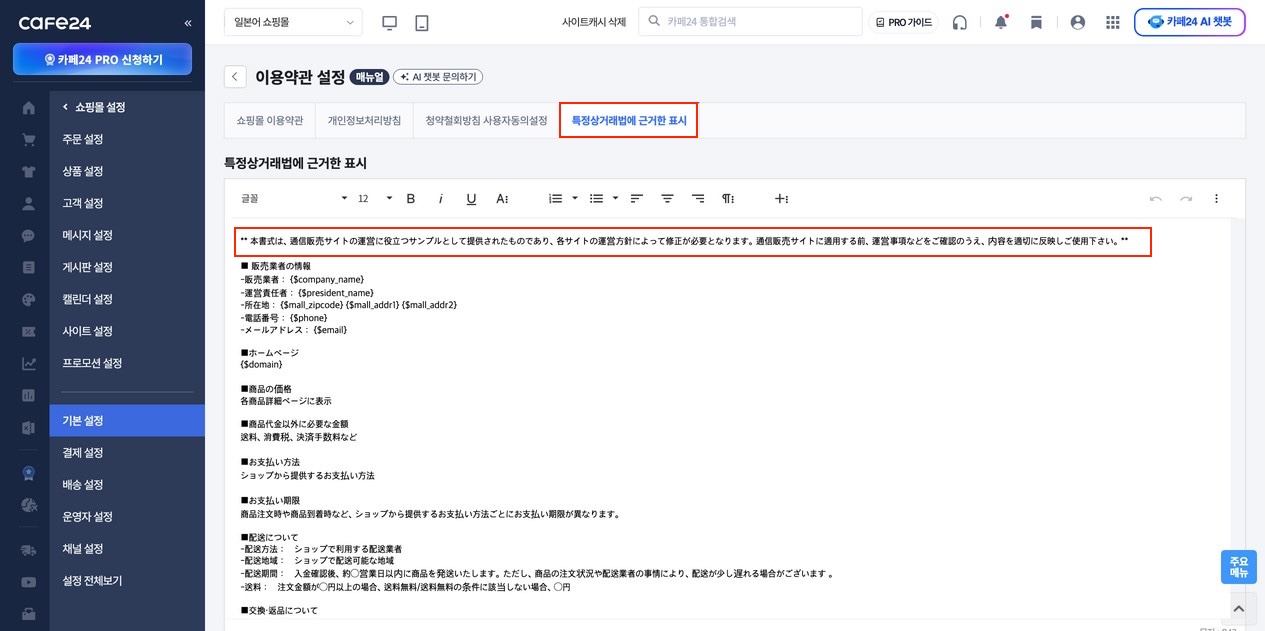Open the shopping cart (orders) sidebar icon
Screen dimensions: 1265x631
click(29, 139)
